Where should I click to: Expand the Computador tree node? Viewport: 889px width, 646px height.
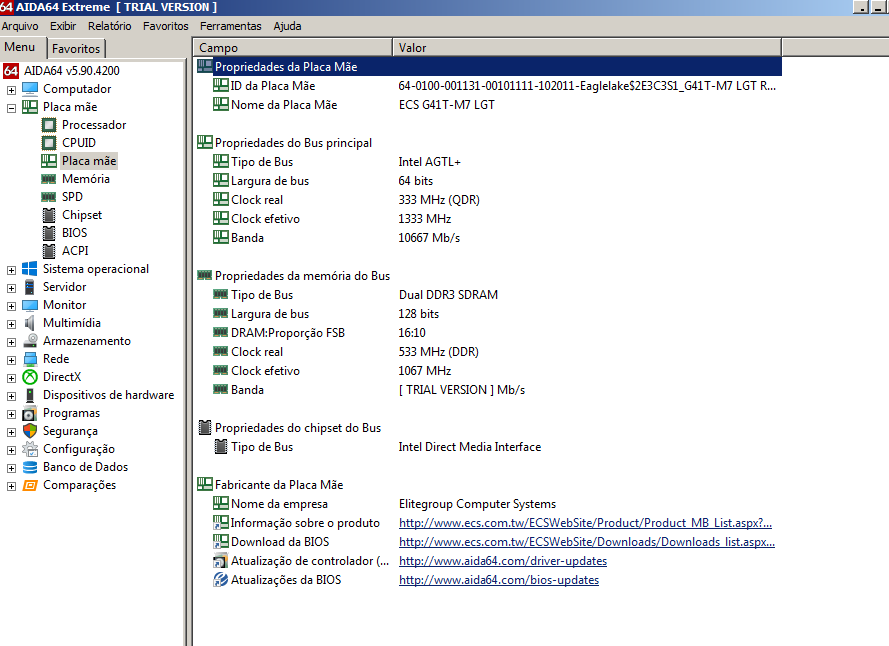11,90
